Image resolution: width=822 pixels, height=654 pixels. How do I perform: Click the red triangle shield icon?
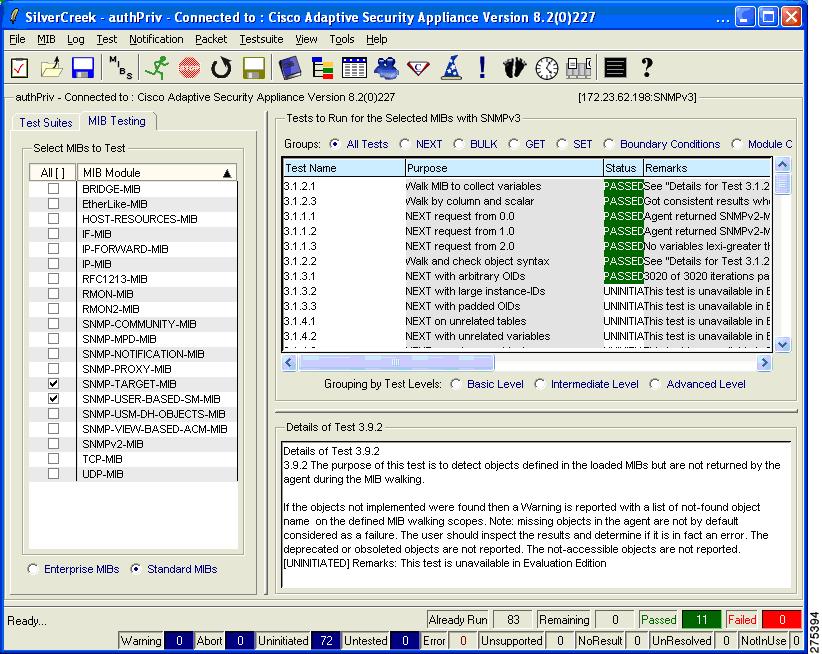coord(418,68)
